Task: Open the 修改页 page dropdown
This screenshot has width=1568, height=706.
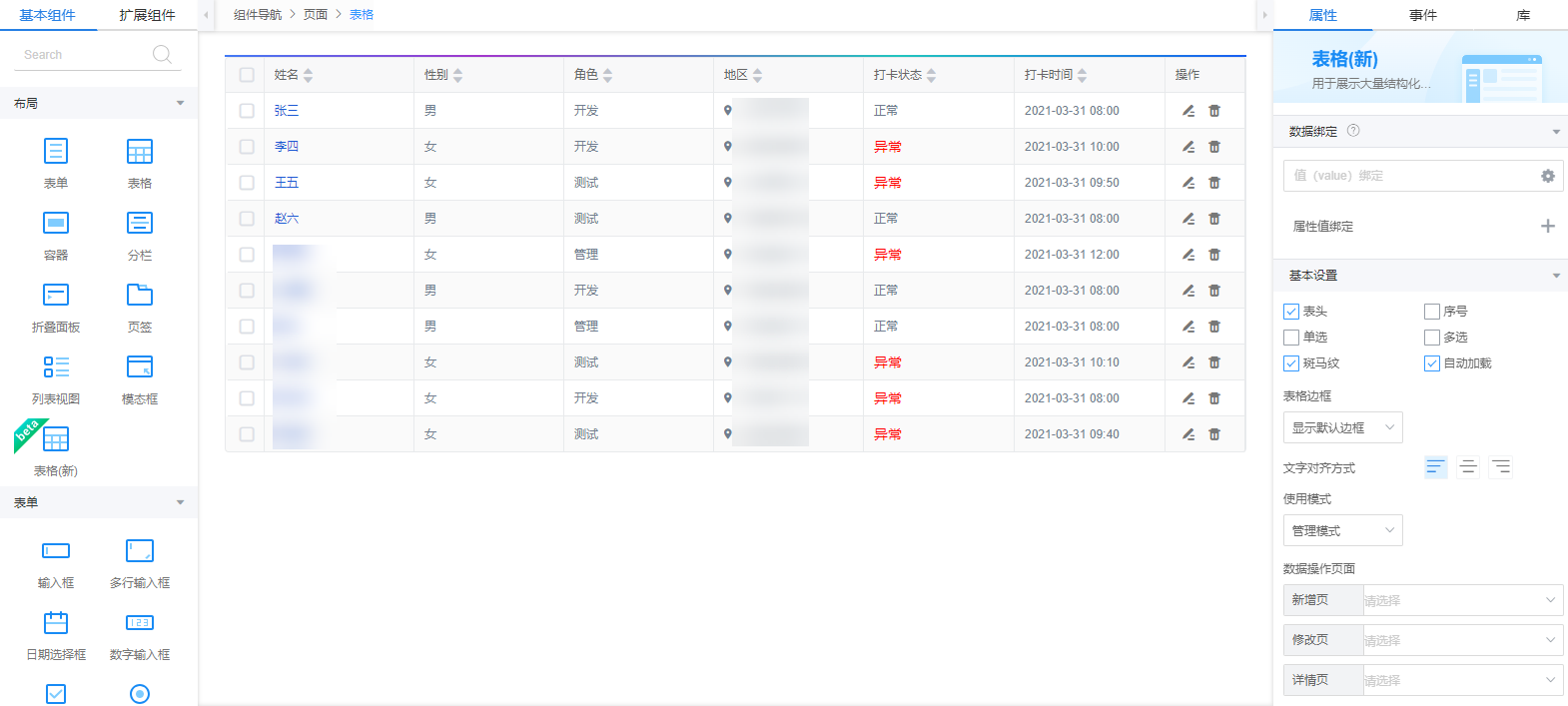Action: (1463, 640)
